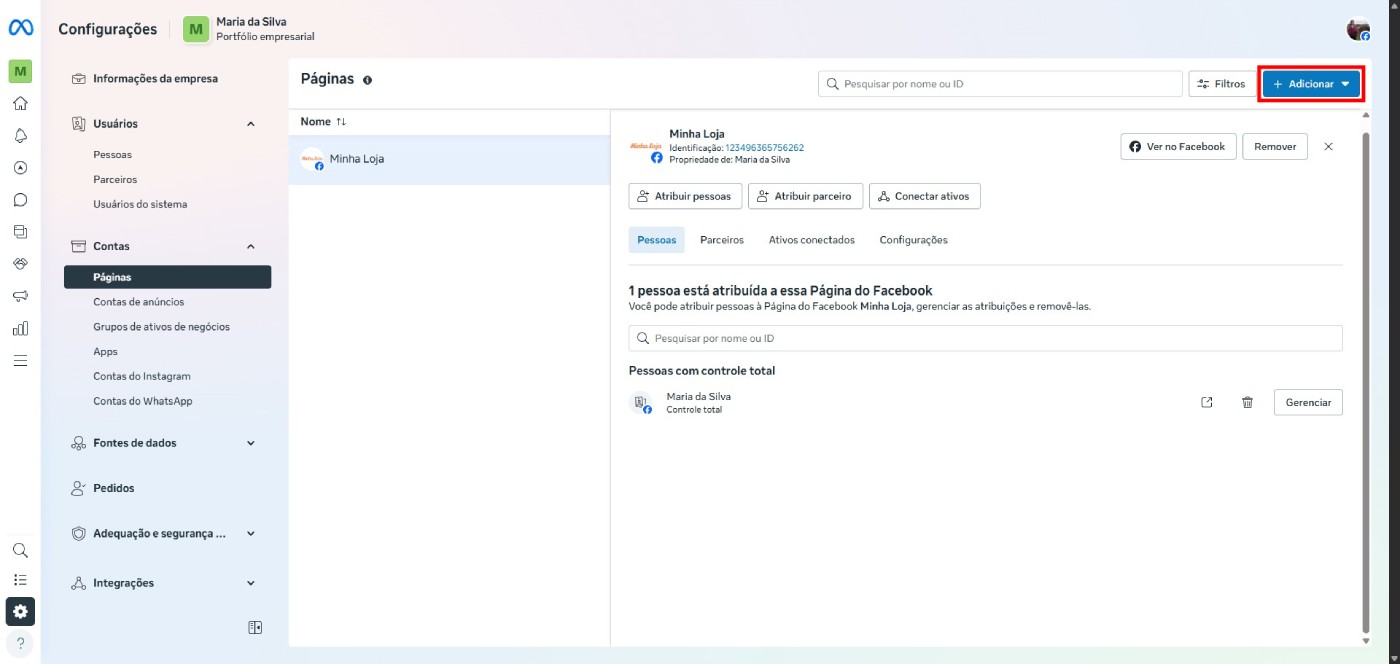Click the Meta logo icon
The width and height of the screenshot is (1400, 664).
click(20, 29)
